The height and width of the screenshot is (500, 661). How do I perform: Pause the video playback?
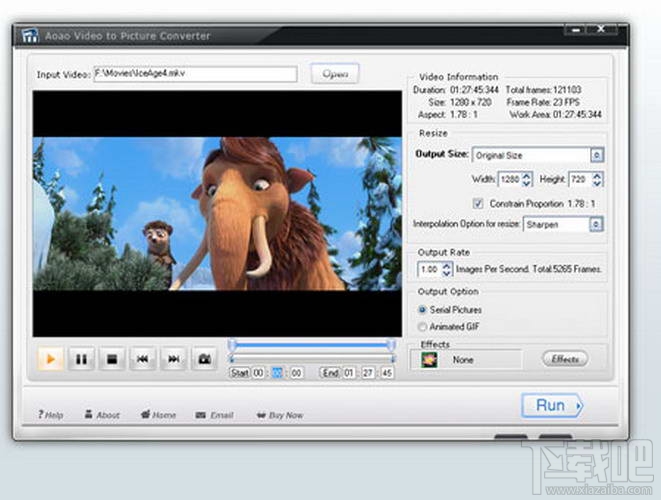click(81, 359)
